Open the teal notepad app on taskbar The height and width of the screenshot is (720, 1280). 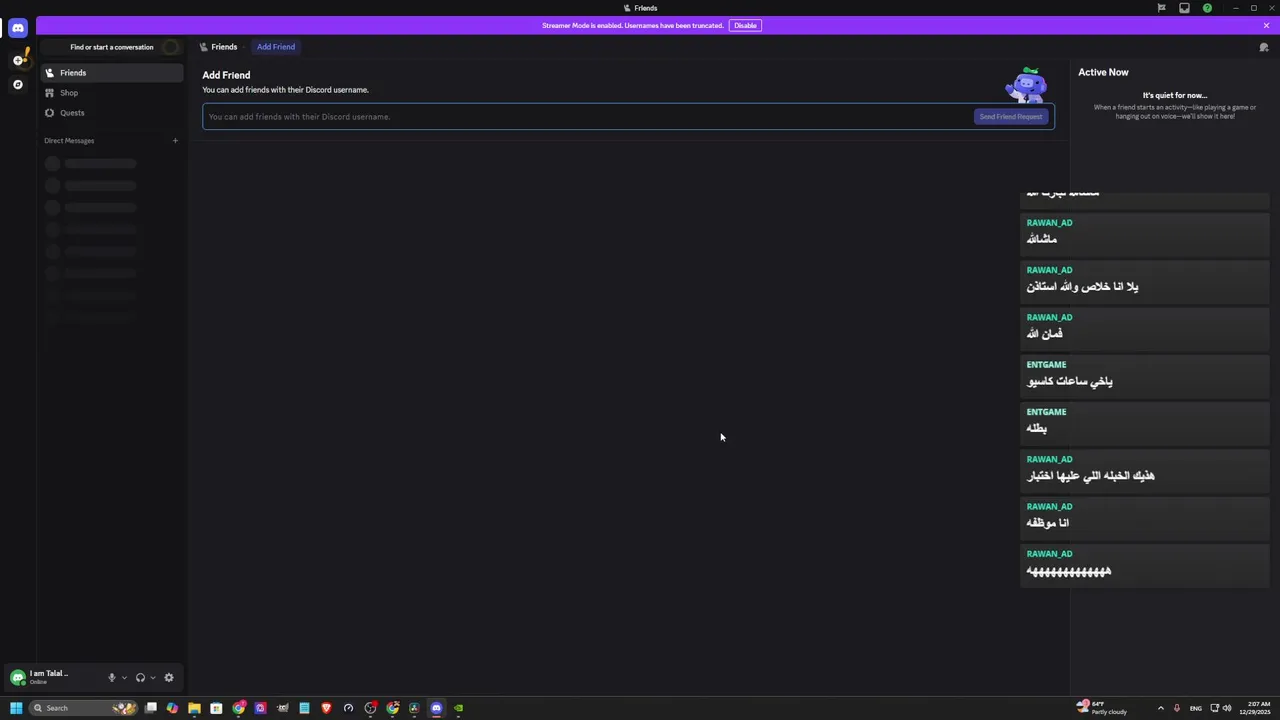pos(304,708)
